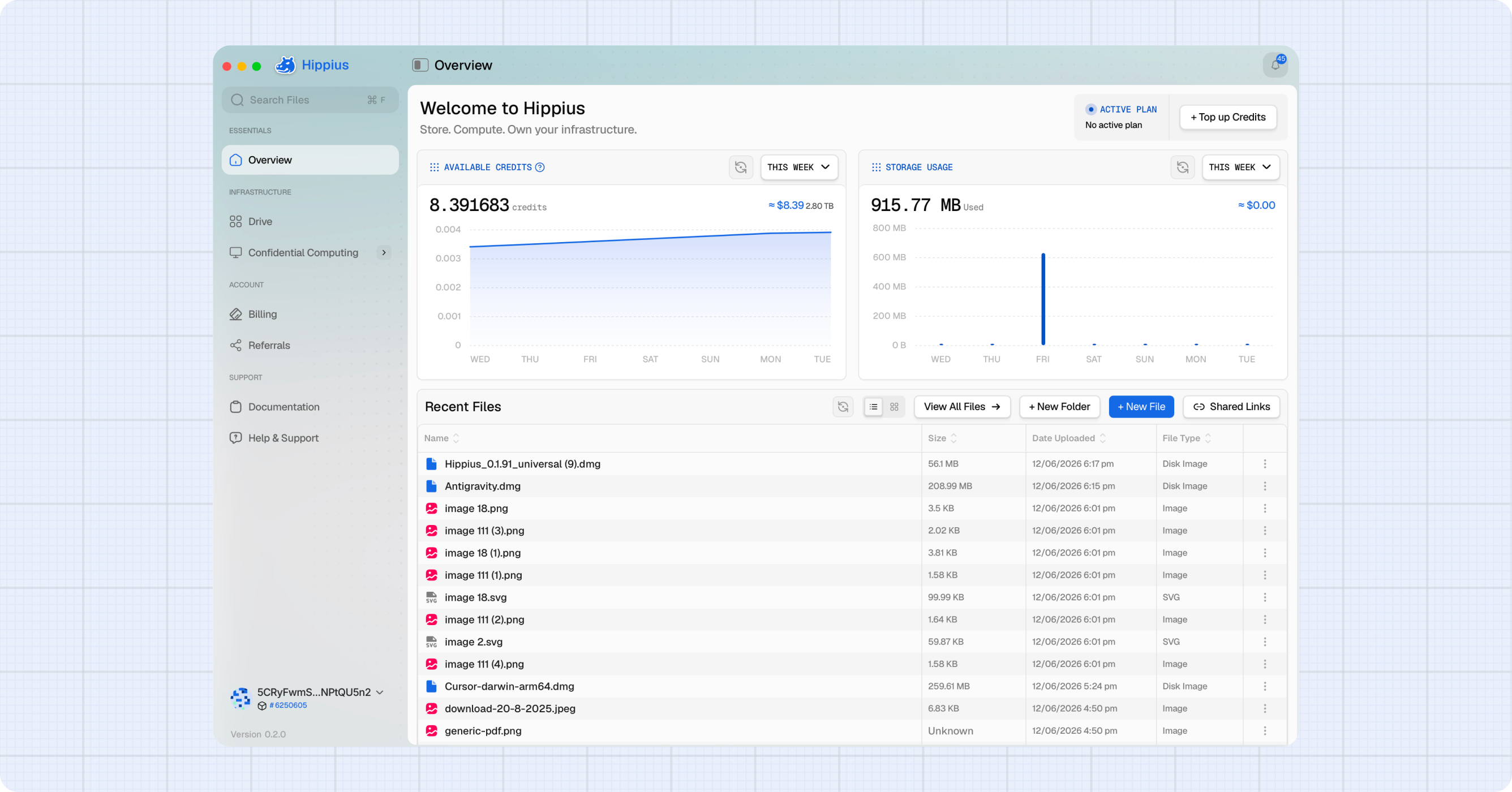Click the ≈ $8.39 credits value

click(786, 205)
